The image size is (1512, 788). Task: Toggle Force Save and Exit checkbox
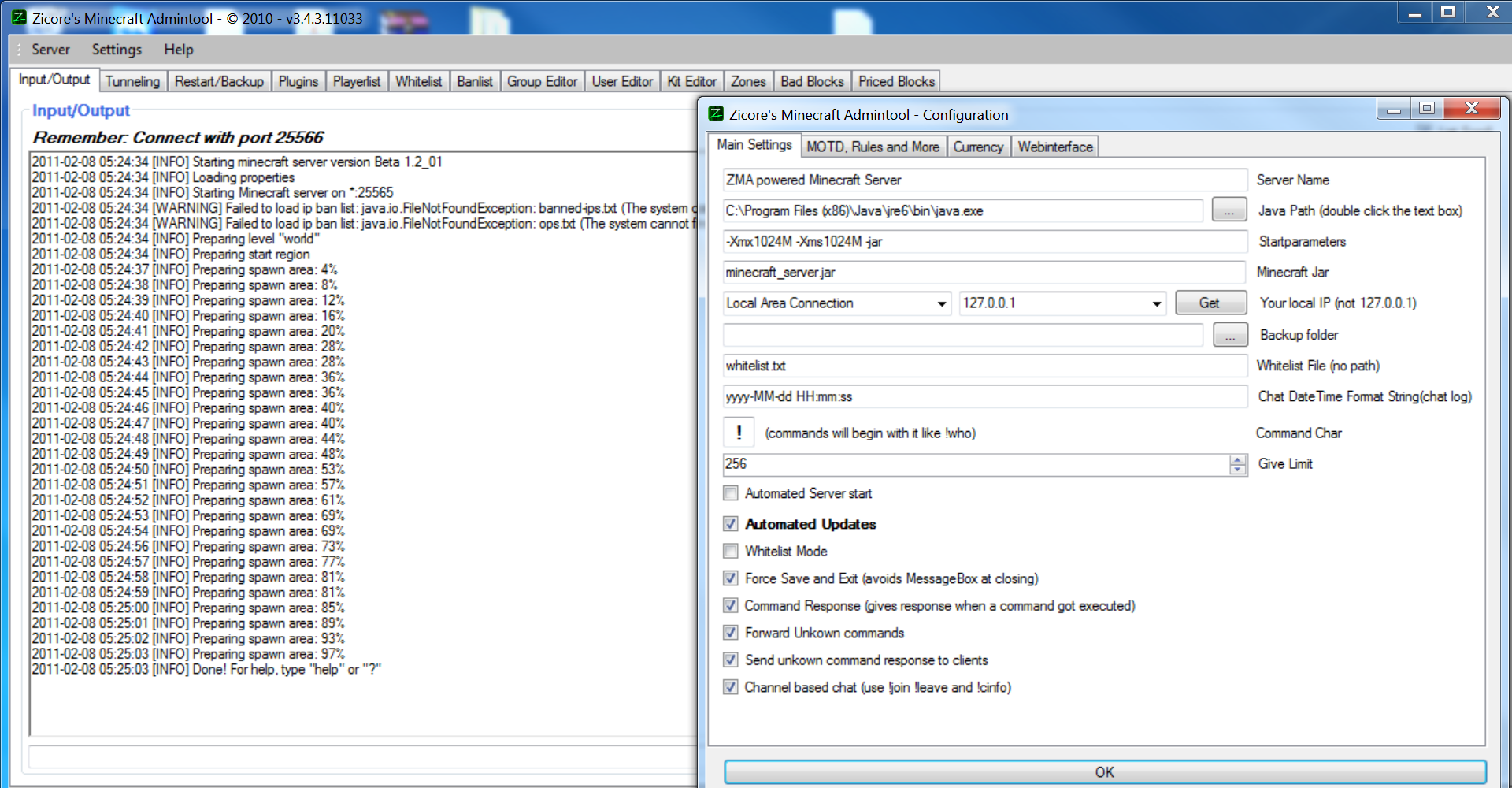[x=731, y=578]
